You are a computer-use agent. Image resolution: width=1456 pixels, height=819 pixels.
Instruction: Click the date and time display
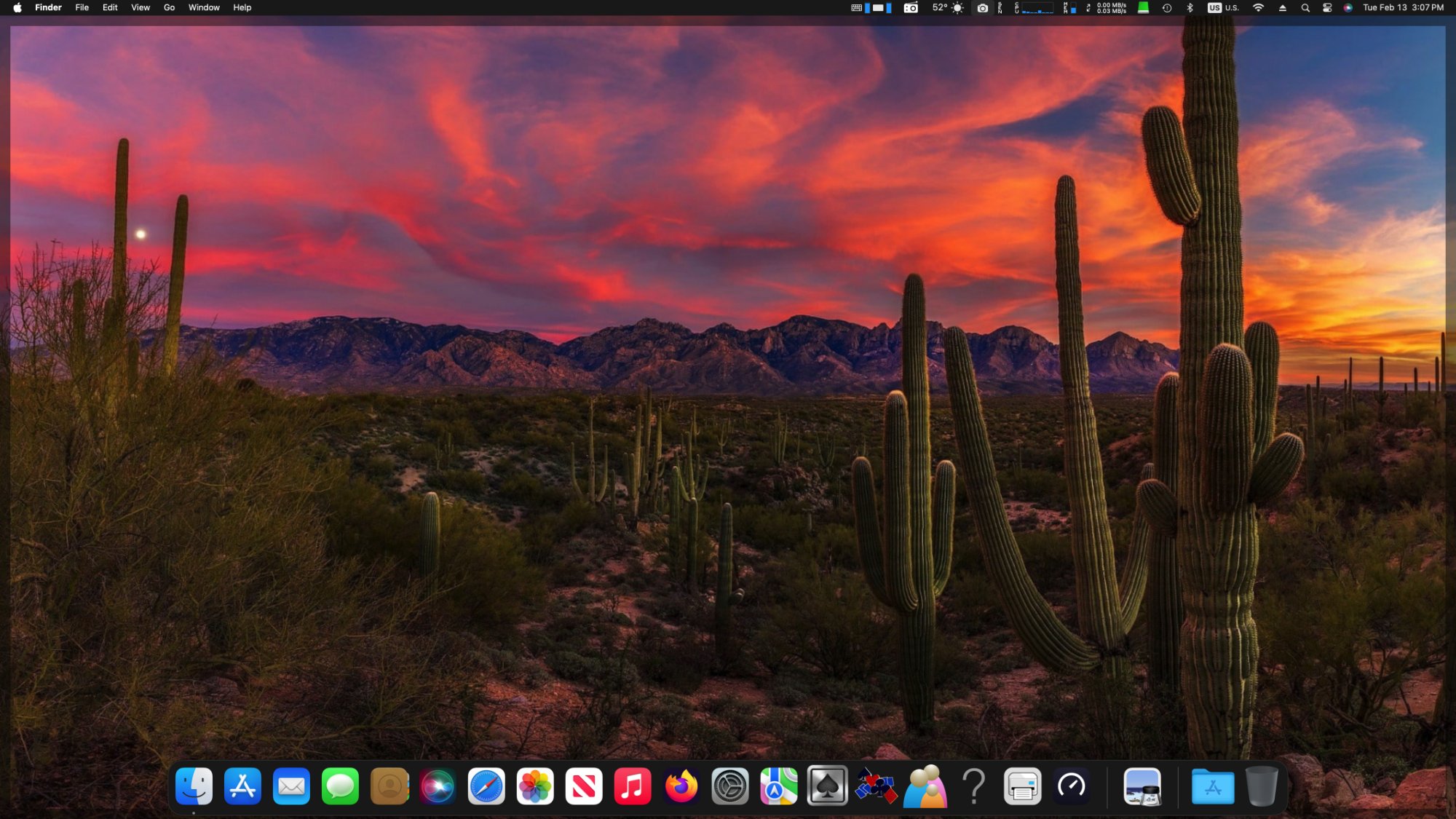click(x=1403, y=8)
